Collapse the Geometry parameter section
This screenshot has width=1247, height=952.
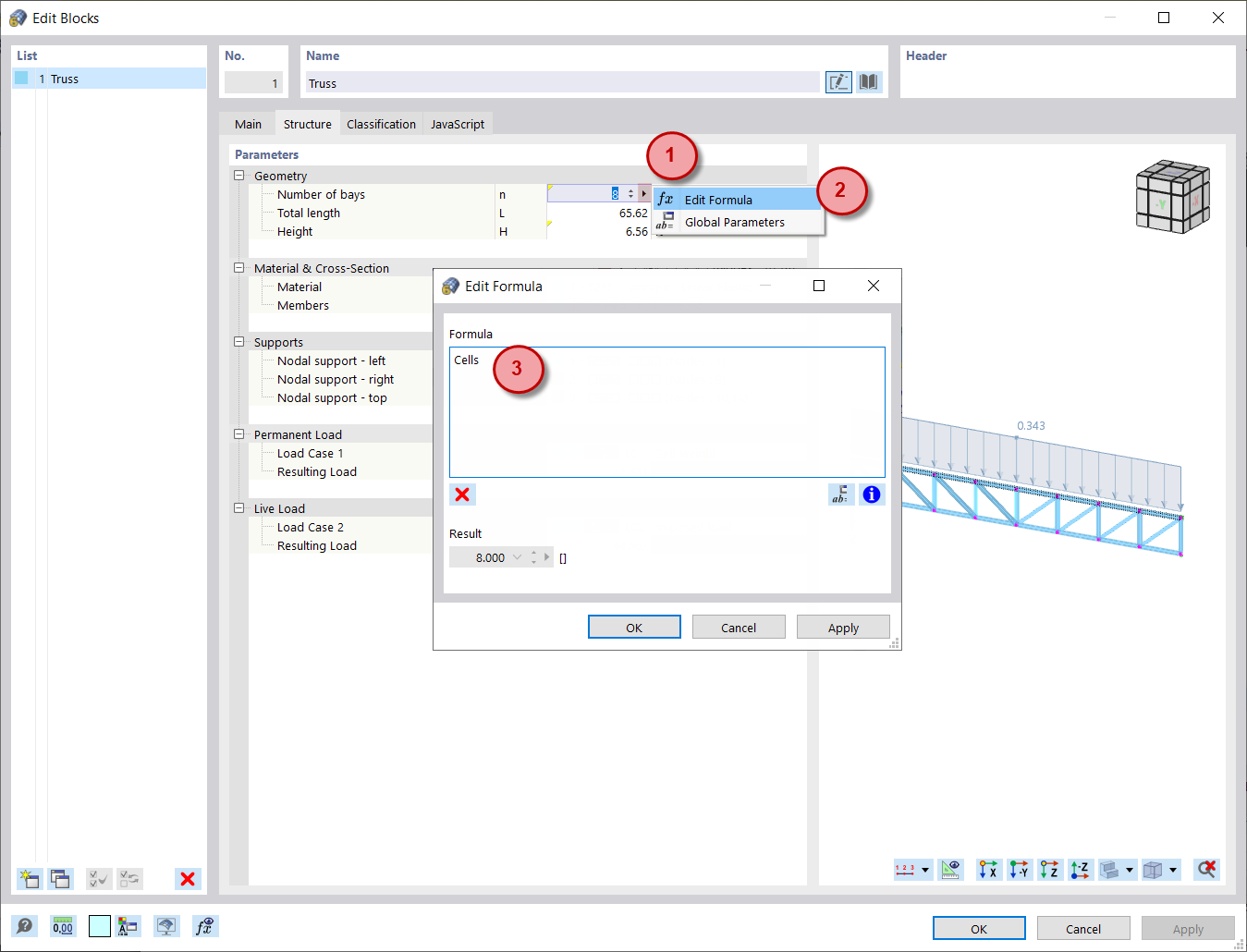[x=239, y=176]
